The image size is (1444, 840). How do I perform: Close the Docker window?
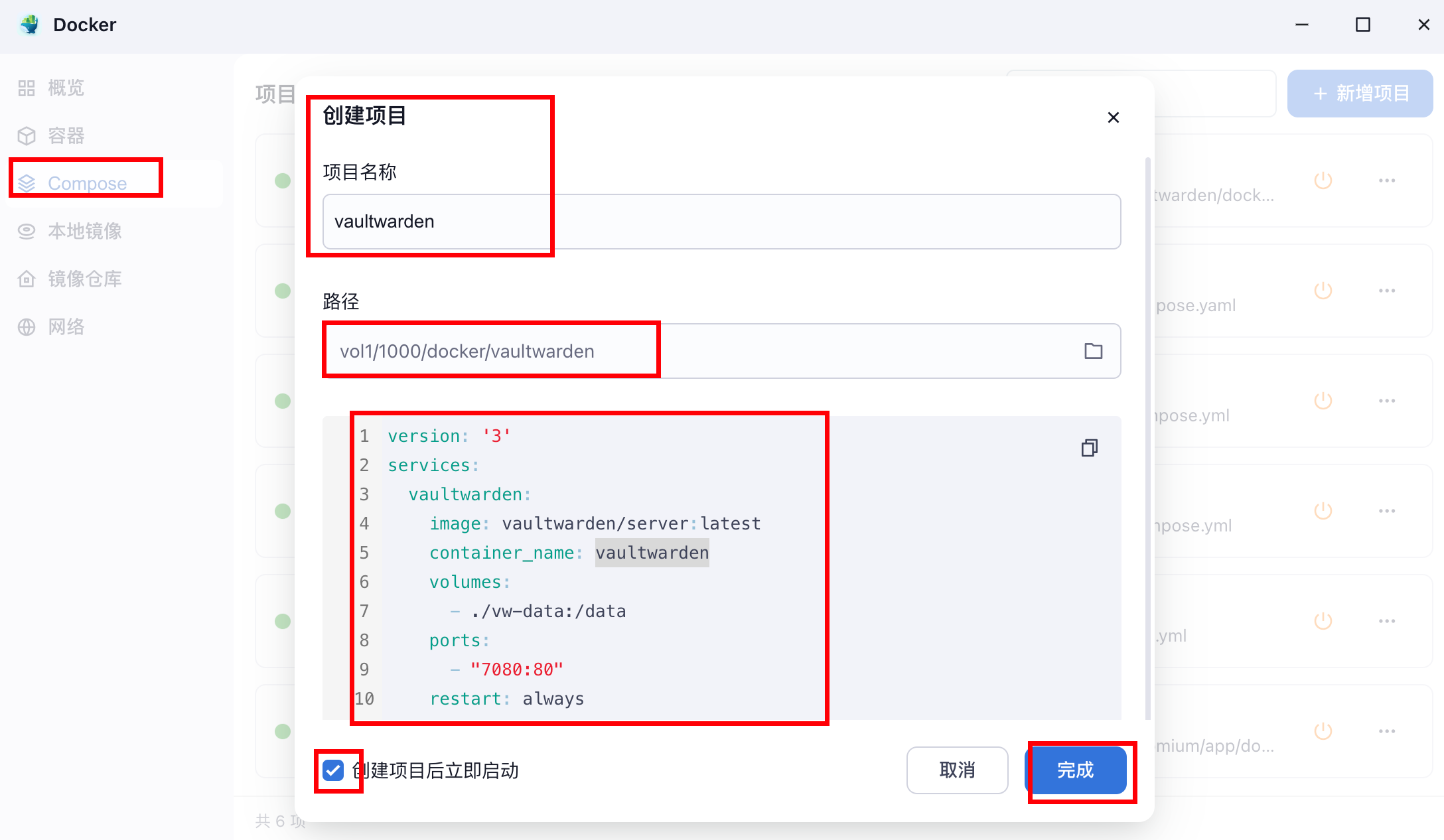click(1424, 25)
